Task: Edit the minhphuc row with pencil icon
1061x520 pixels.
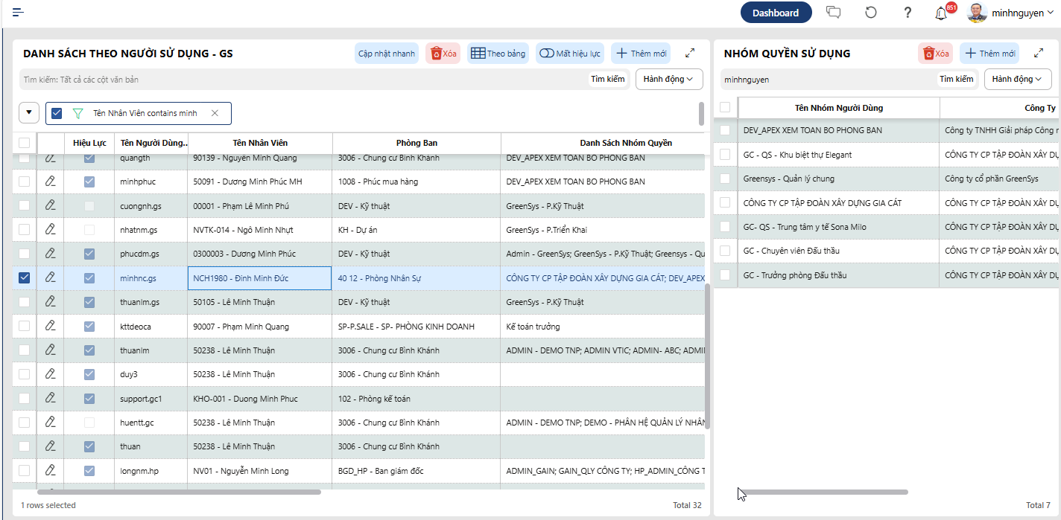Action: [x=49, y=181]
